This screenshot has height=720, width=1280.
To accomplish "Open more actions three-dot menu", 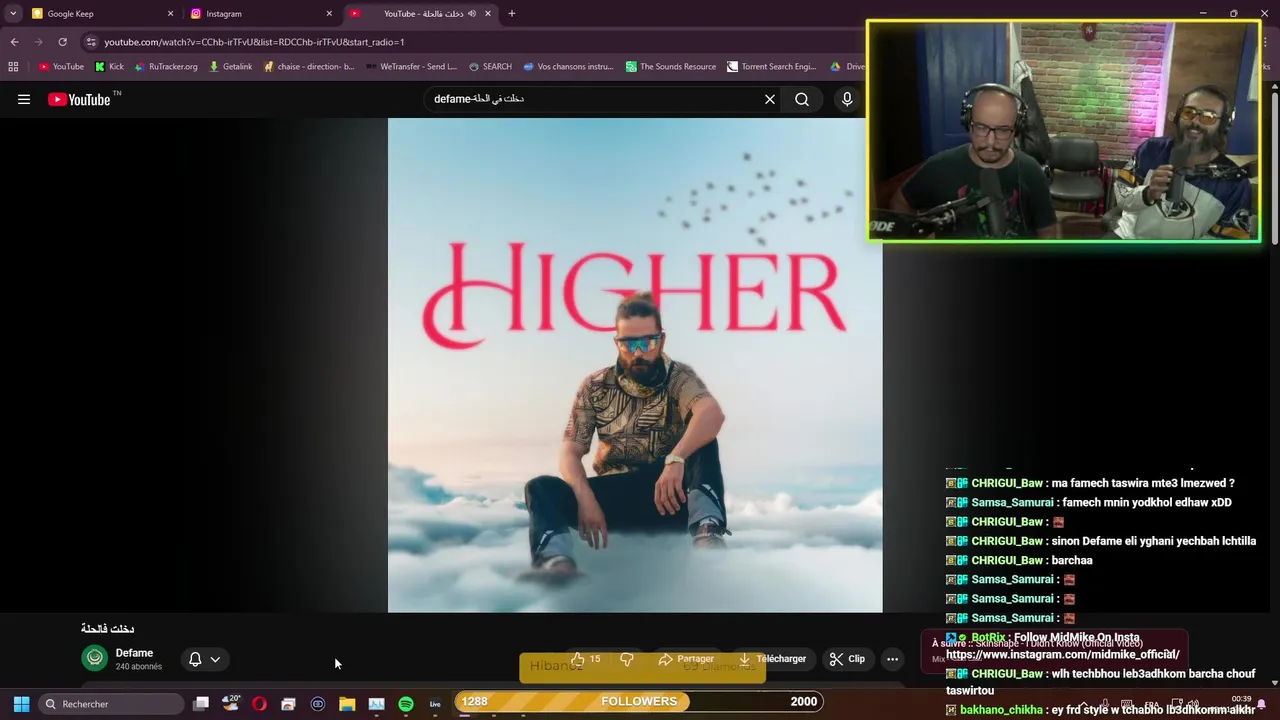I will (893, 659).
